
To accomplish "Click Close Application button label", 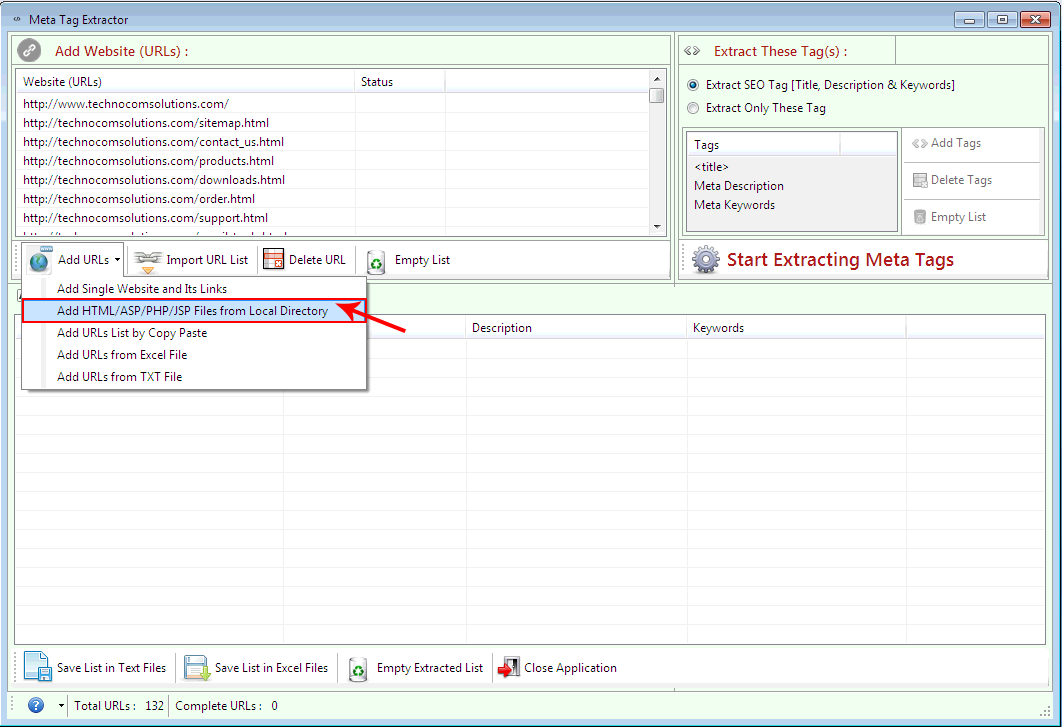I will 570,667.
